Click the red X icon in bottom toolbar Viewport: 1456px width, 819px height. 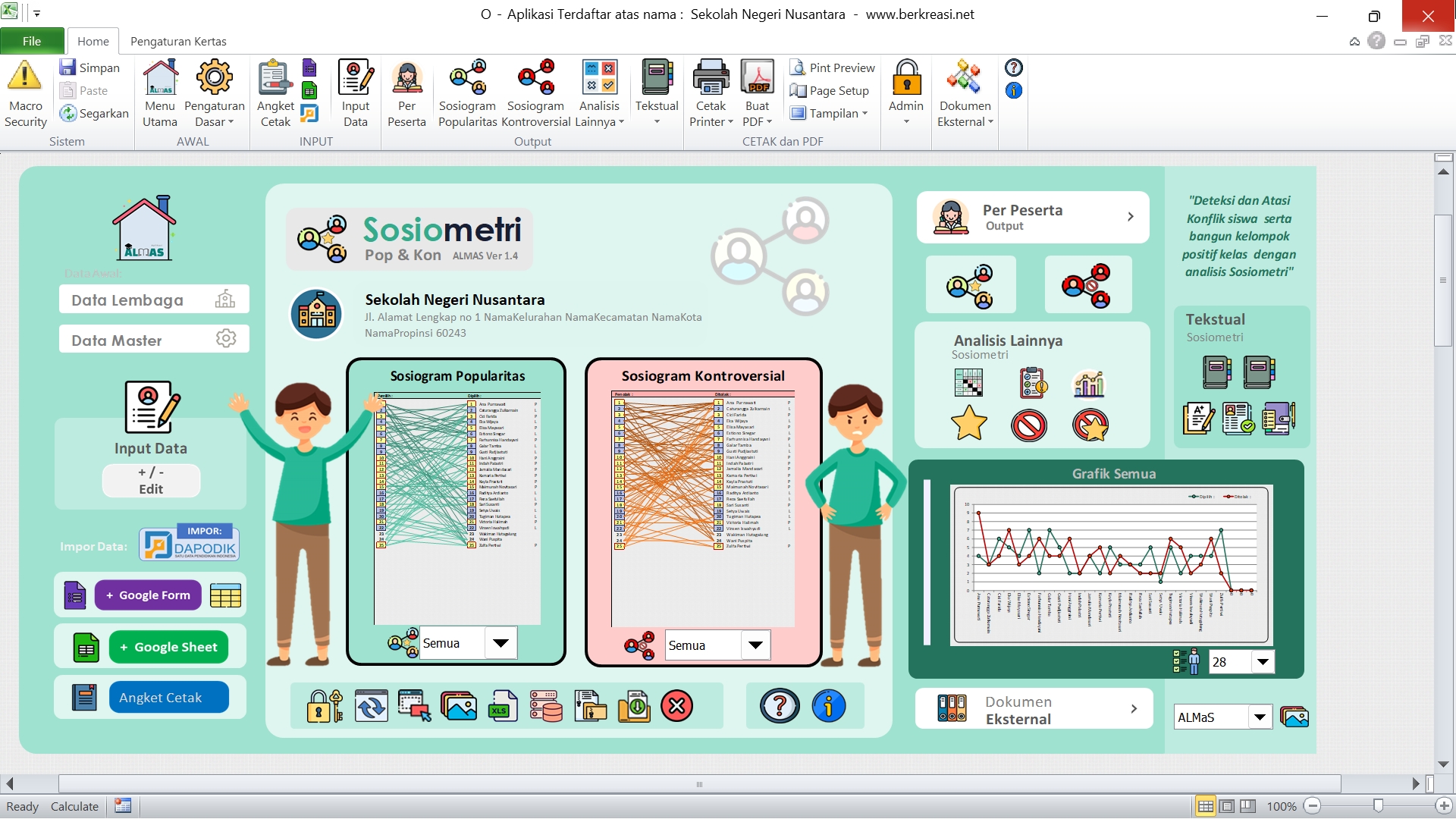point(676,706)
